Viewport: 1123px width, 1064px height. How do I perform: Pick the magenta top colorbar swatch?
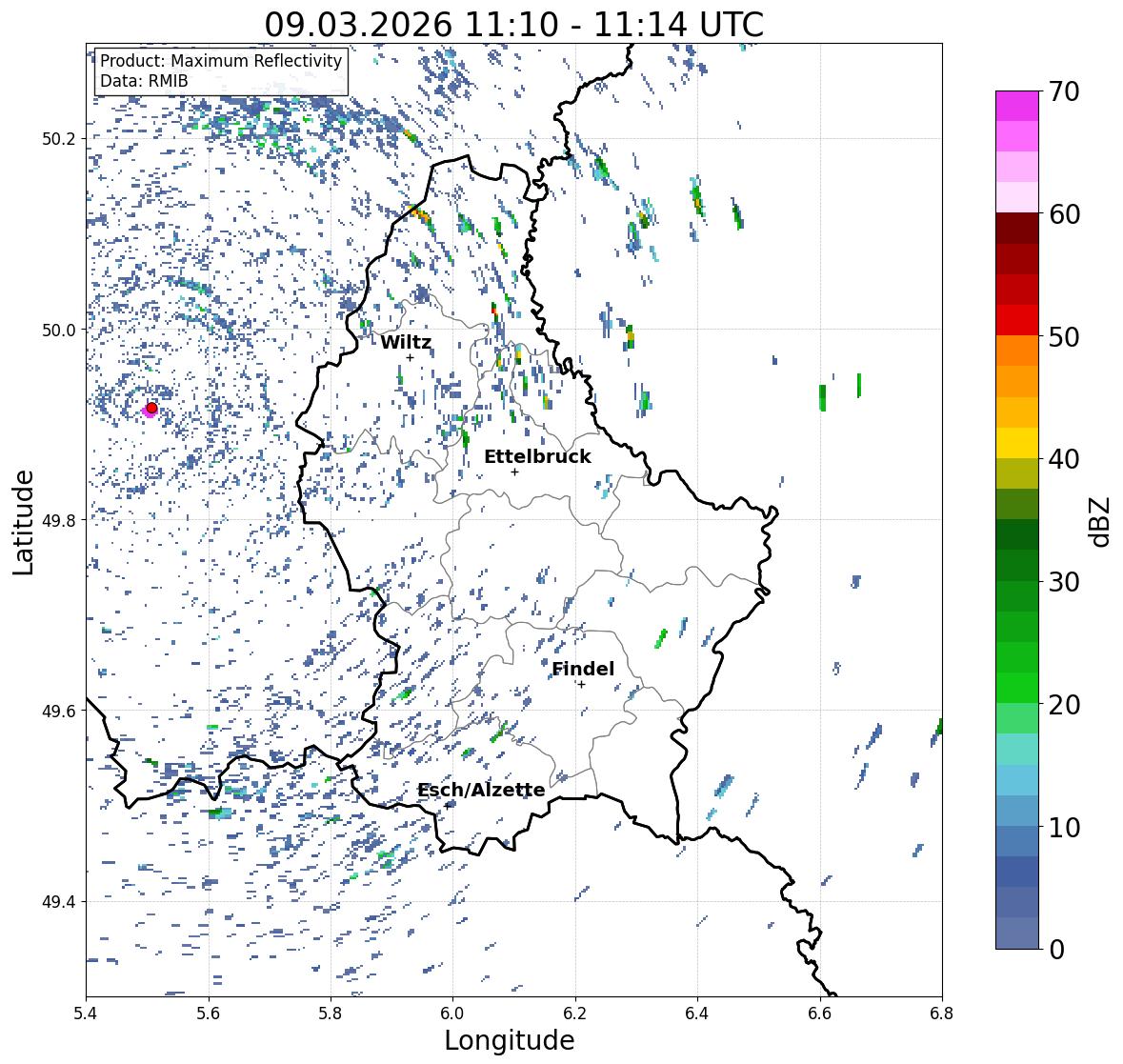pos(1017,106)
